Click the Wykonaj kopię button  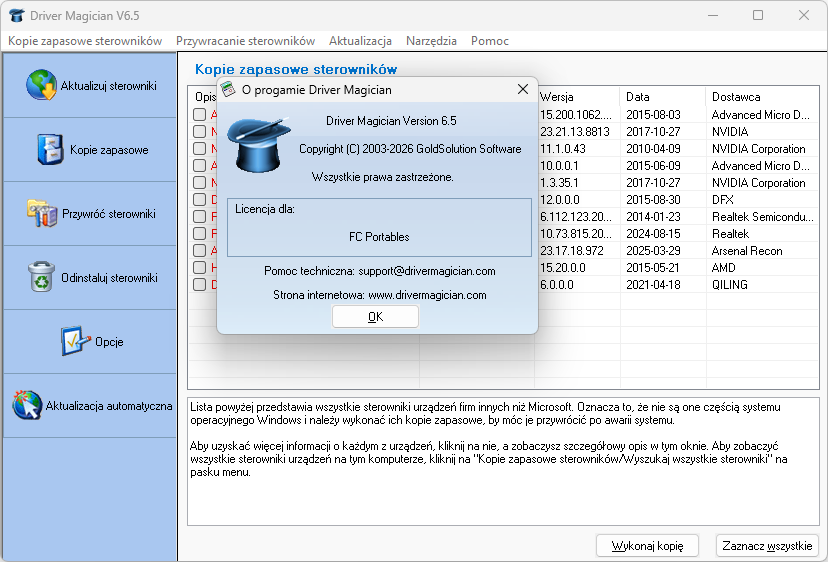(x=647, y=546)
